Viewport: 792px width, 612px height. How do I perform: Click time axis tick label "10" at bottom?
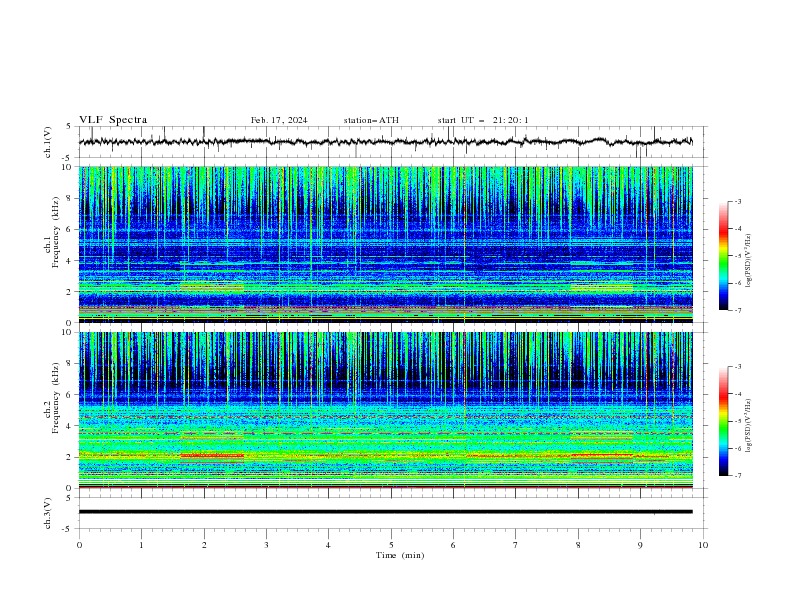coord(703,545)
